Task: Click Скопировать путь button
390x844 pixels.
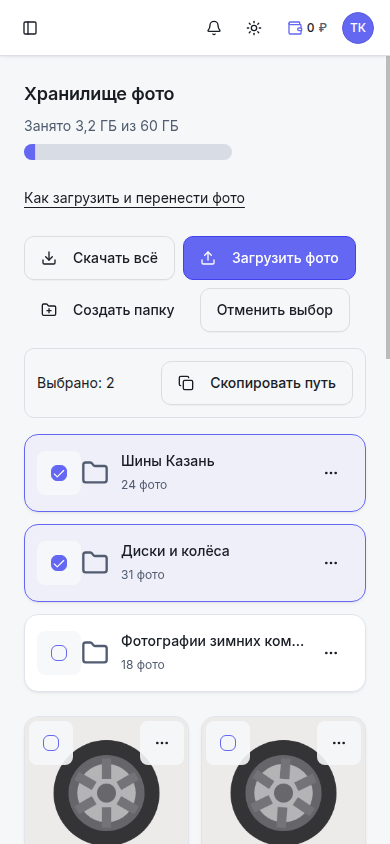Action: click(257, 383)
